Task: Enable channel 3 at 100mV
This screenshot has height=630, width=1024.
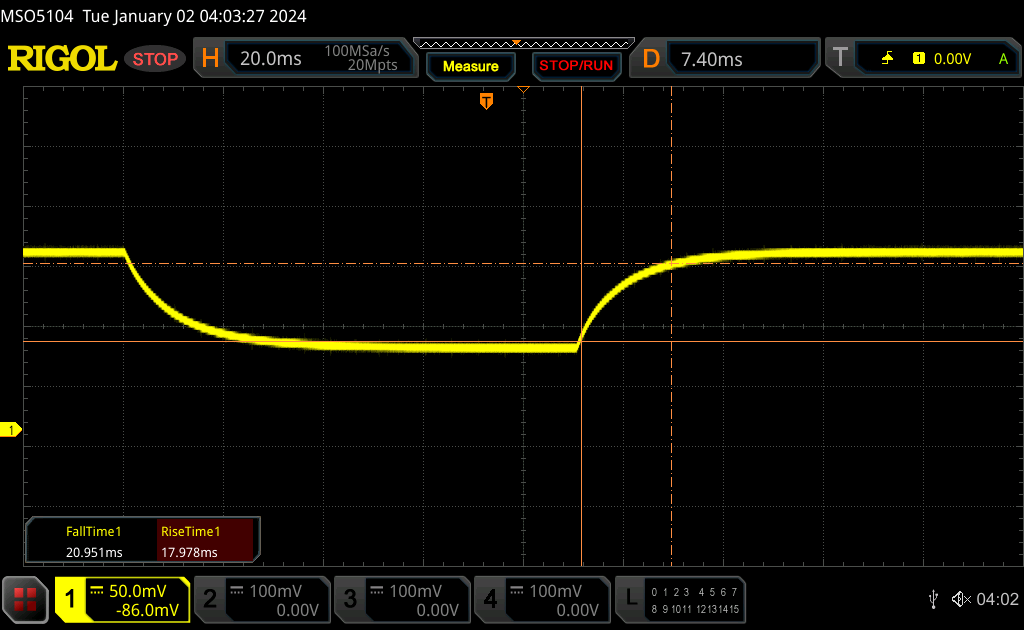Action: (402, 599)
